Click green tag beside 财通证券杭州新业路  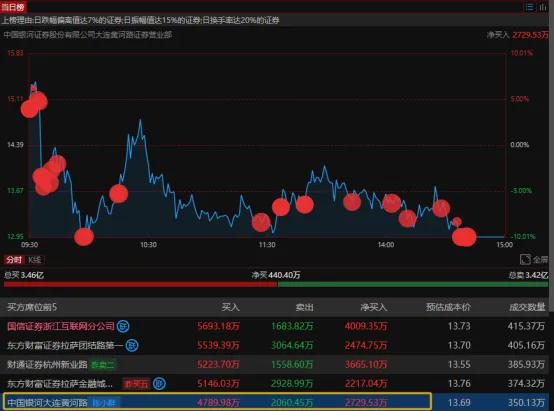103,364
